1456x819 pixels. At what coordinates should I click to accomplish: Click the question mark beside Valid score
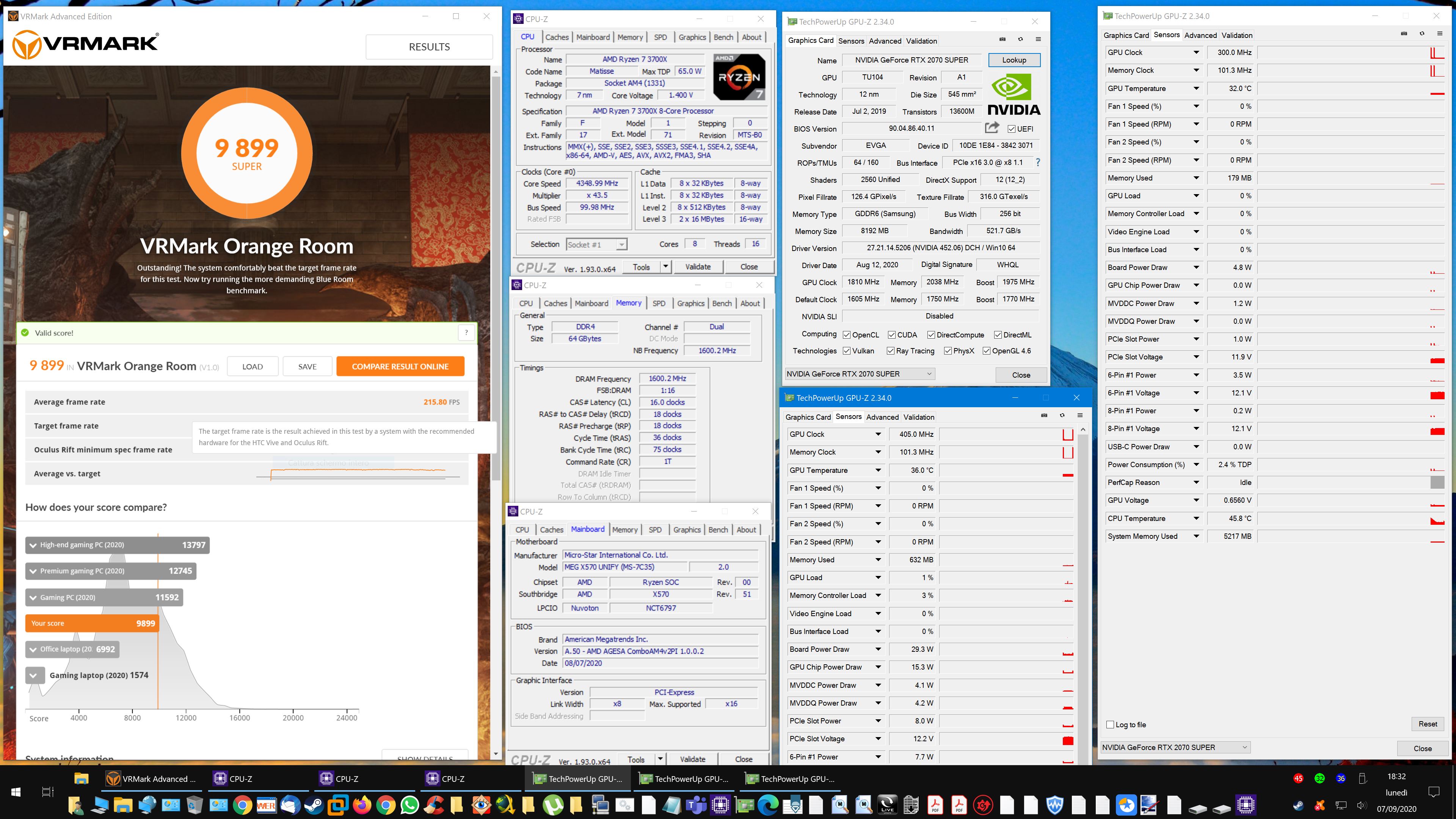[x=466, y=333]
